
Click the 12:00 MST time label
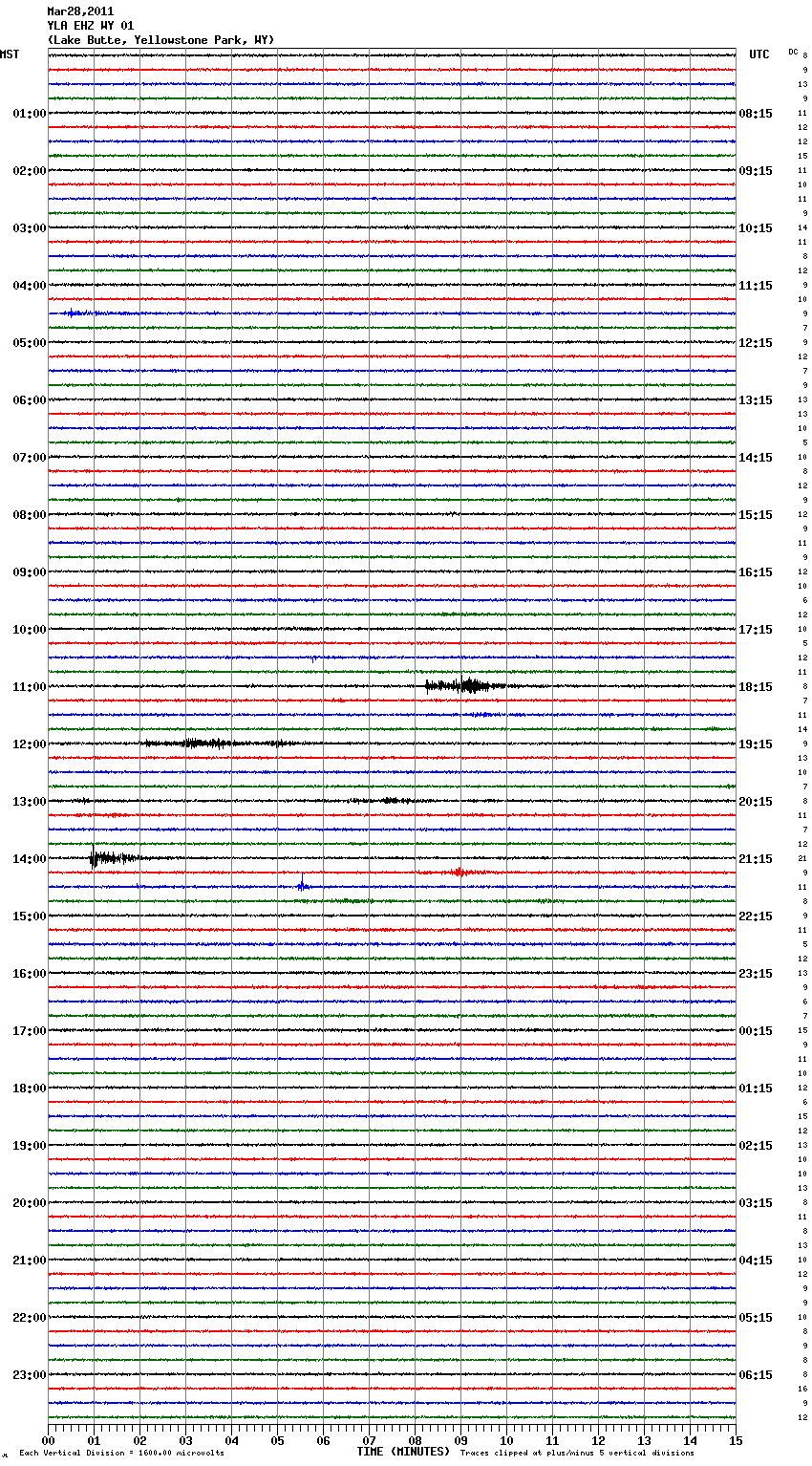click(30, 744)
